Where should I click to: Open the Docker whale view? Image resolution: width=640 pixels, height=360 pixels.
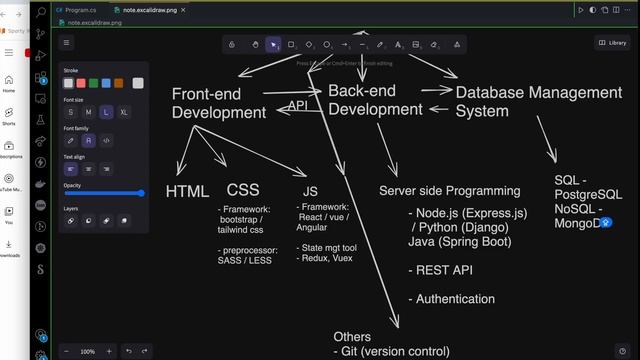click(x=40, y=184)
